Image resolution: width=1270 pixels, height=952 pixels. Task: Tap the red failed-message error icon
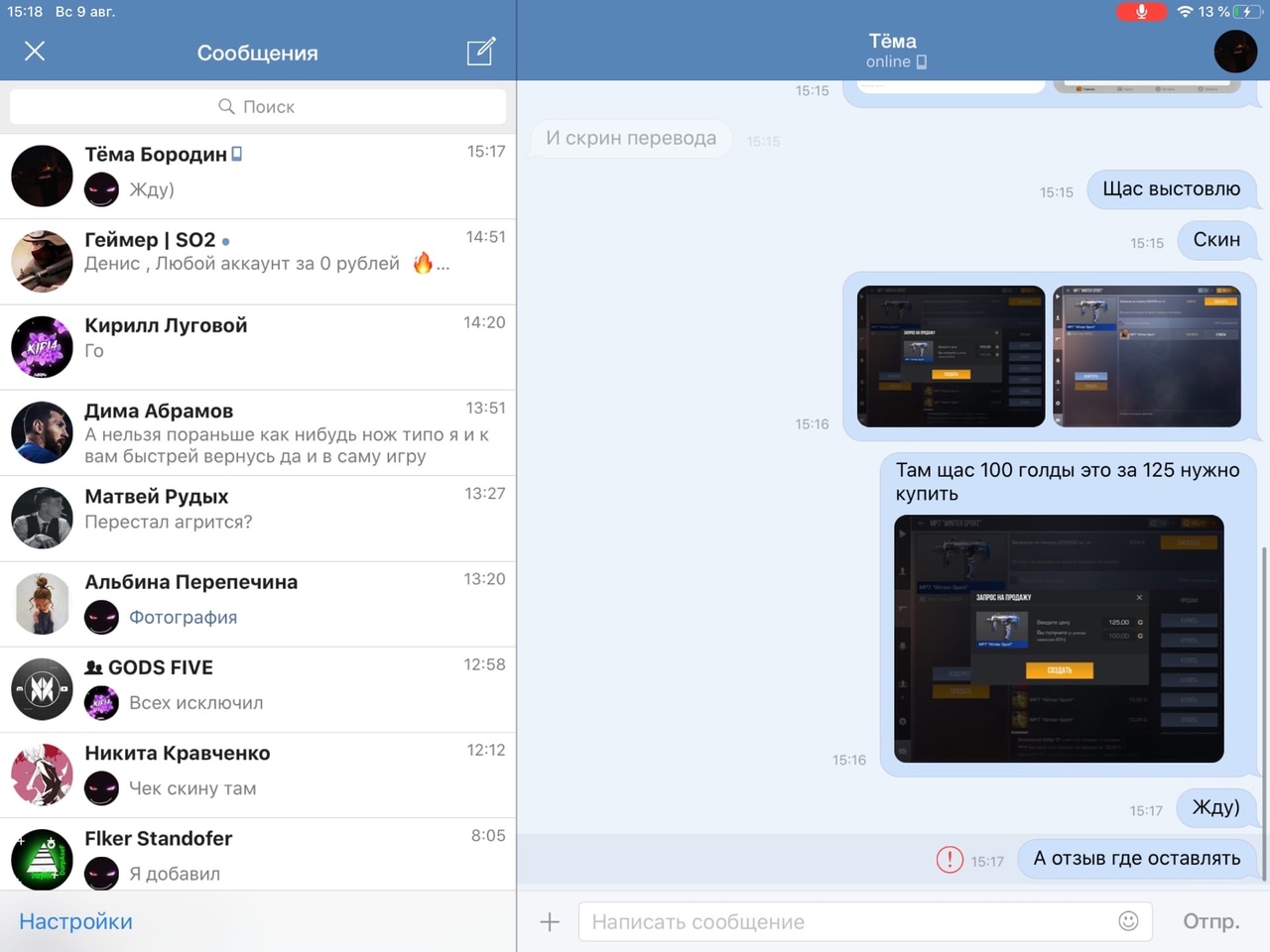coord(950,860)
